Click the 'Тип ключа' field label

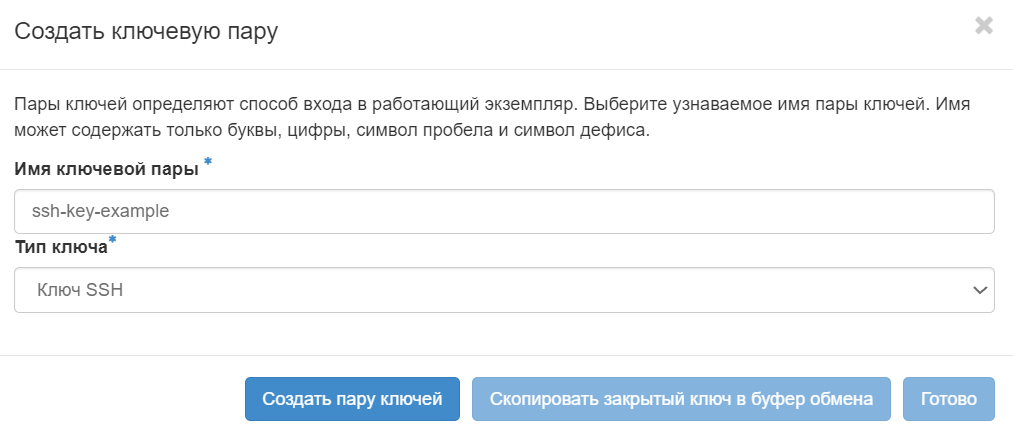60,246
